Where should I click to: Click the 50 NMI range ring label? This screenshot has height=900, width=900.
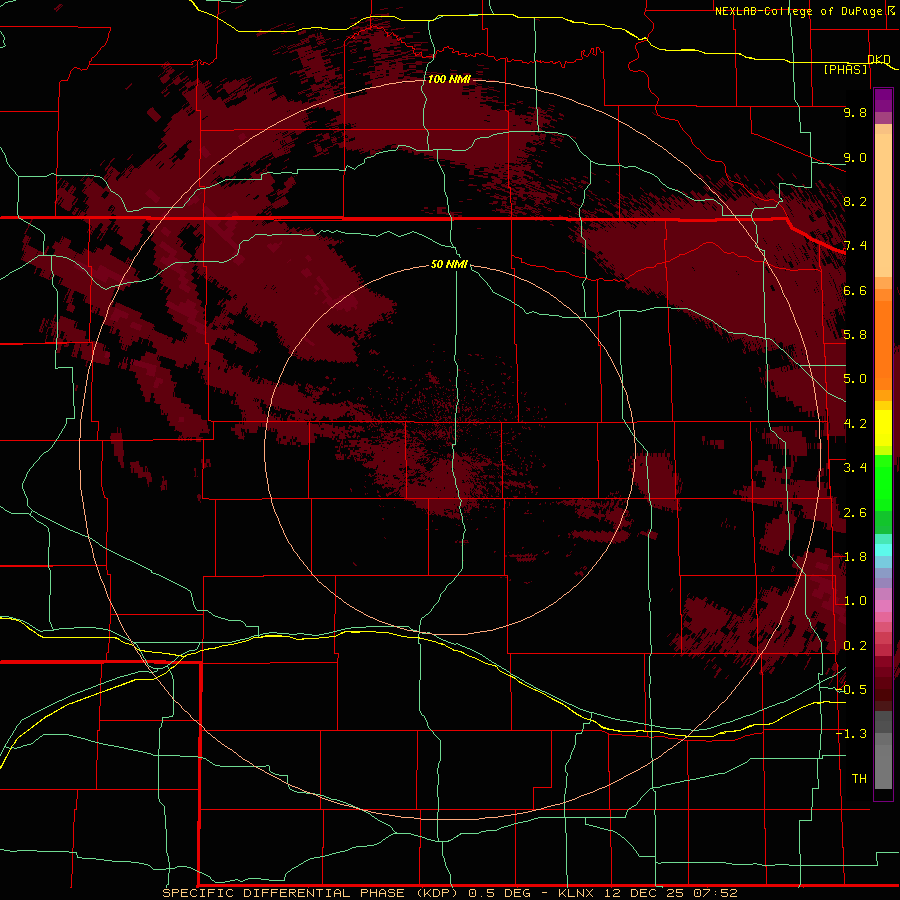[x=449, y=264]
